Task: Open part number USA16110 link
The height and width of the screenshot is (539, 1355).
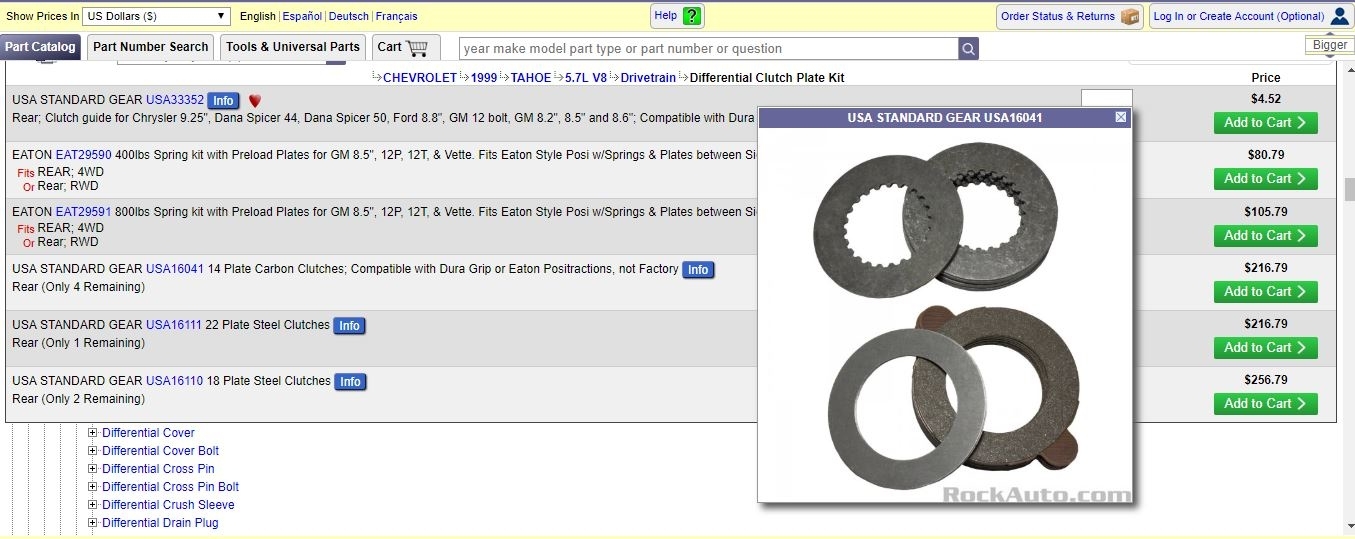Action: [x=174, y=381]
